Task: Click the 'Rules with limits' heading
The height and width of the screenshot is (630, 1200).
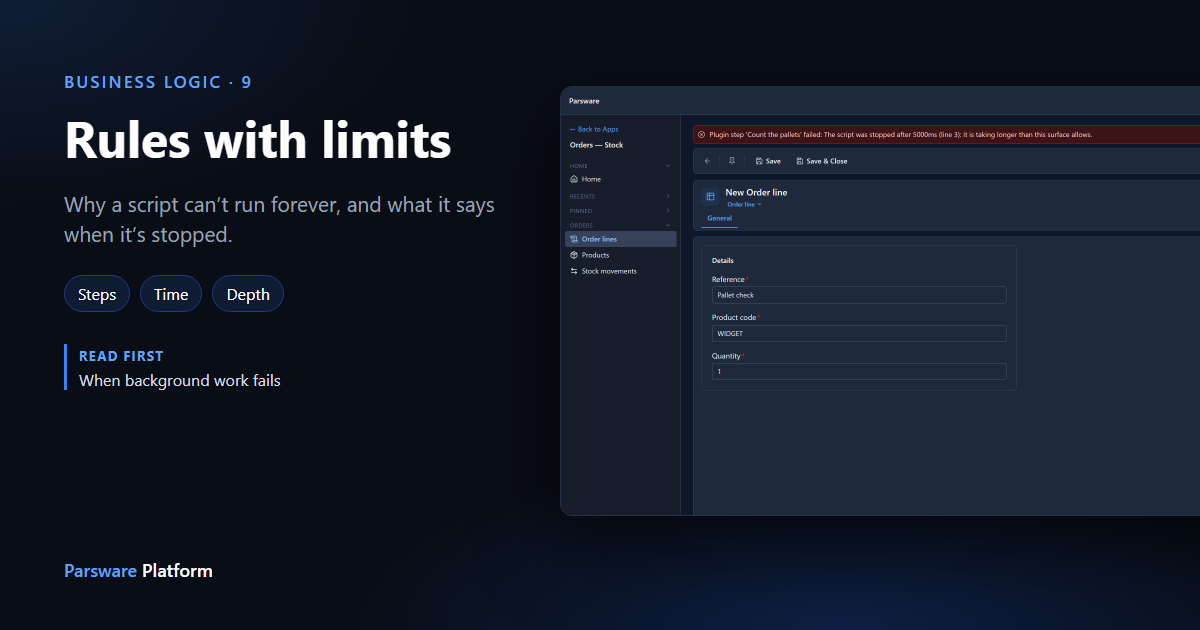Action: tap(258, 141)
